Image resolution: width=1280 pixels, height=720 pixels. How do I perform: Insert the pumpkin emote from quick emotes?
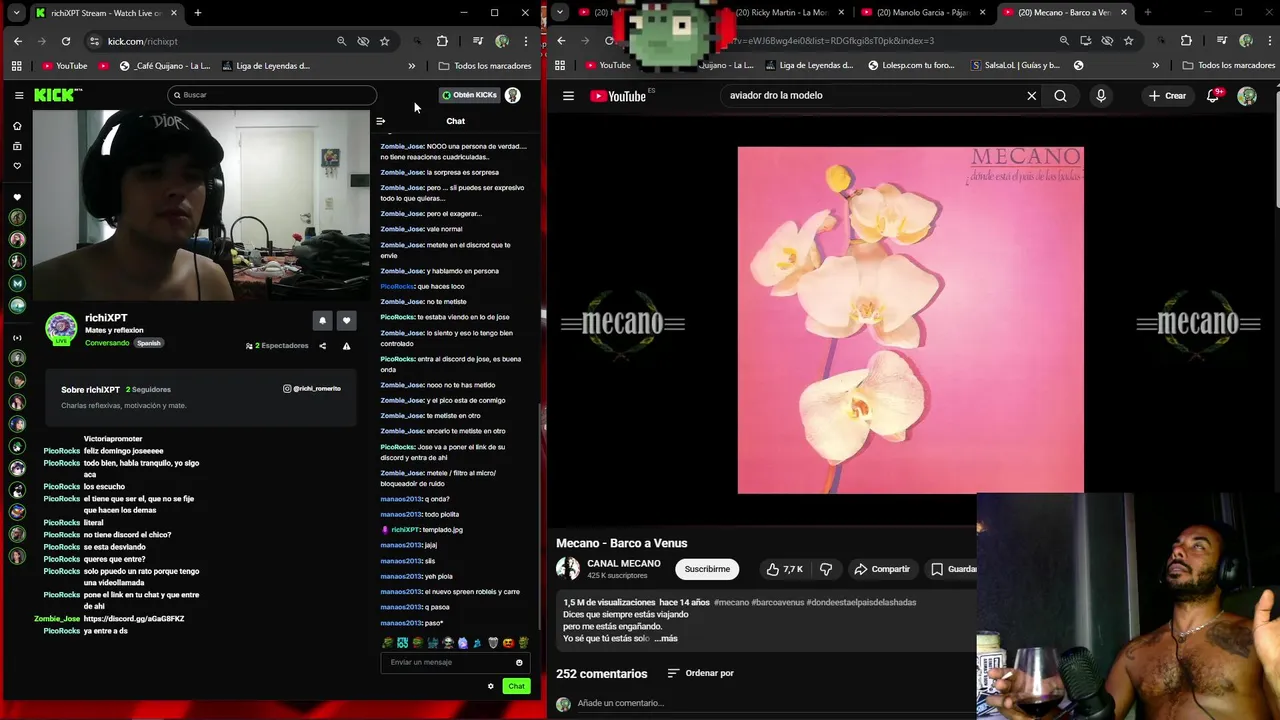508,643
